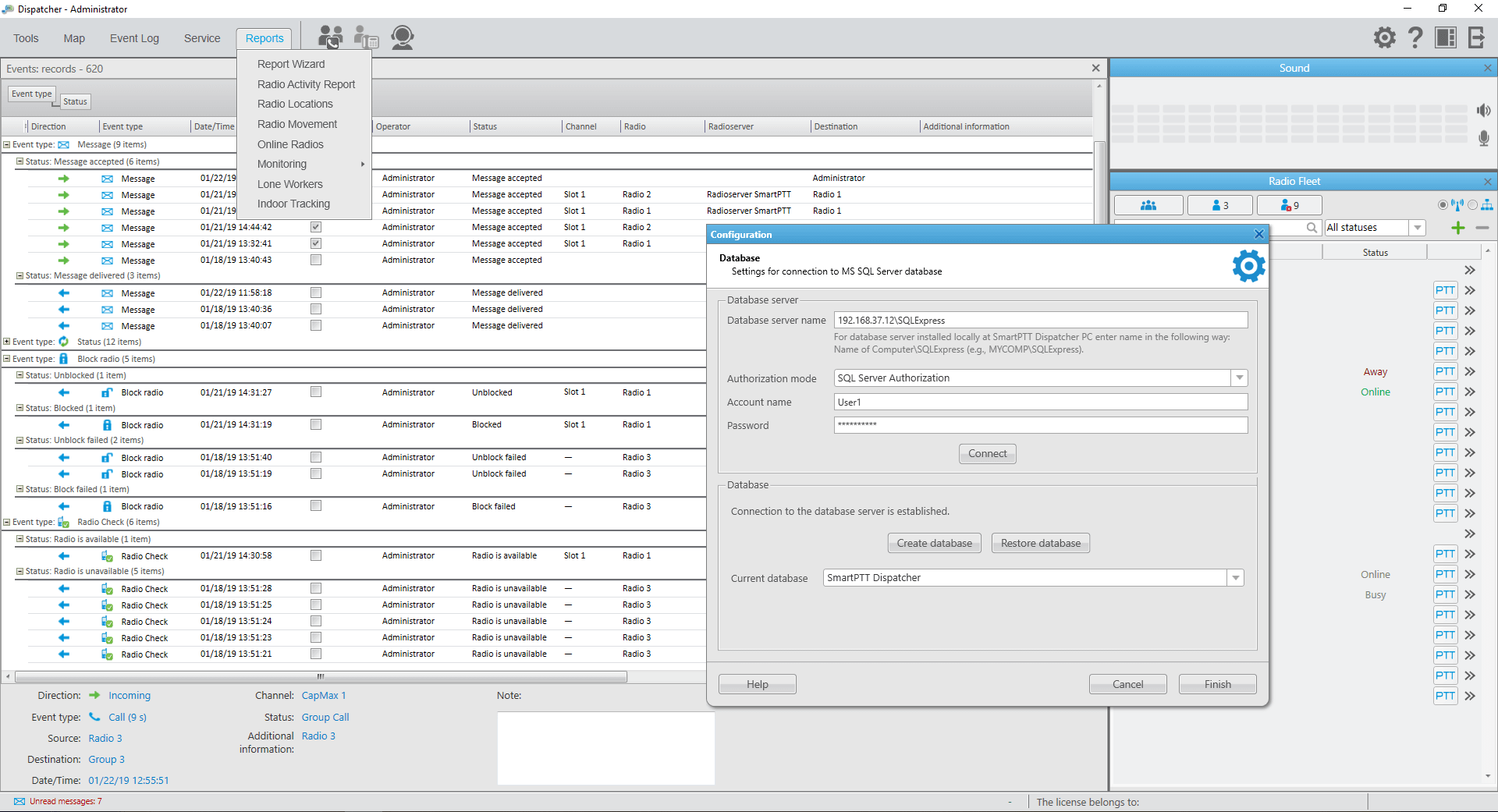Check the checkbox on the Unblocked Block radio row
The width and height of the screenshot is (1498, 812).
coord(315,392)
